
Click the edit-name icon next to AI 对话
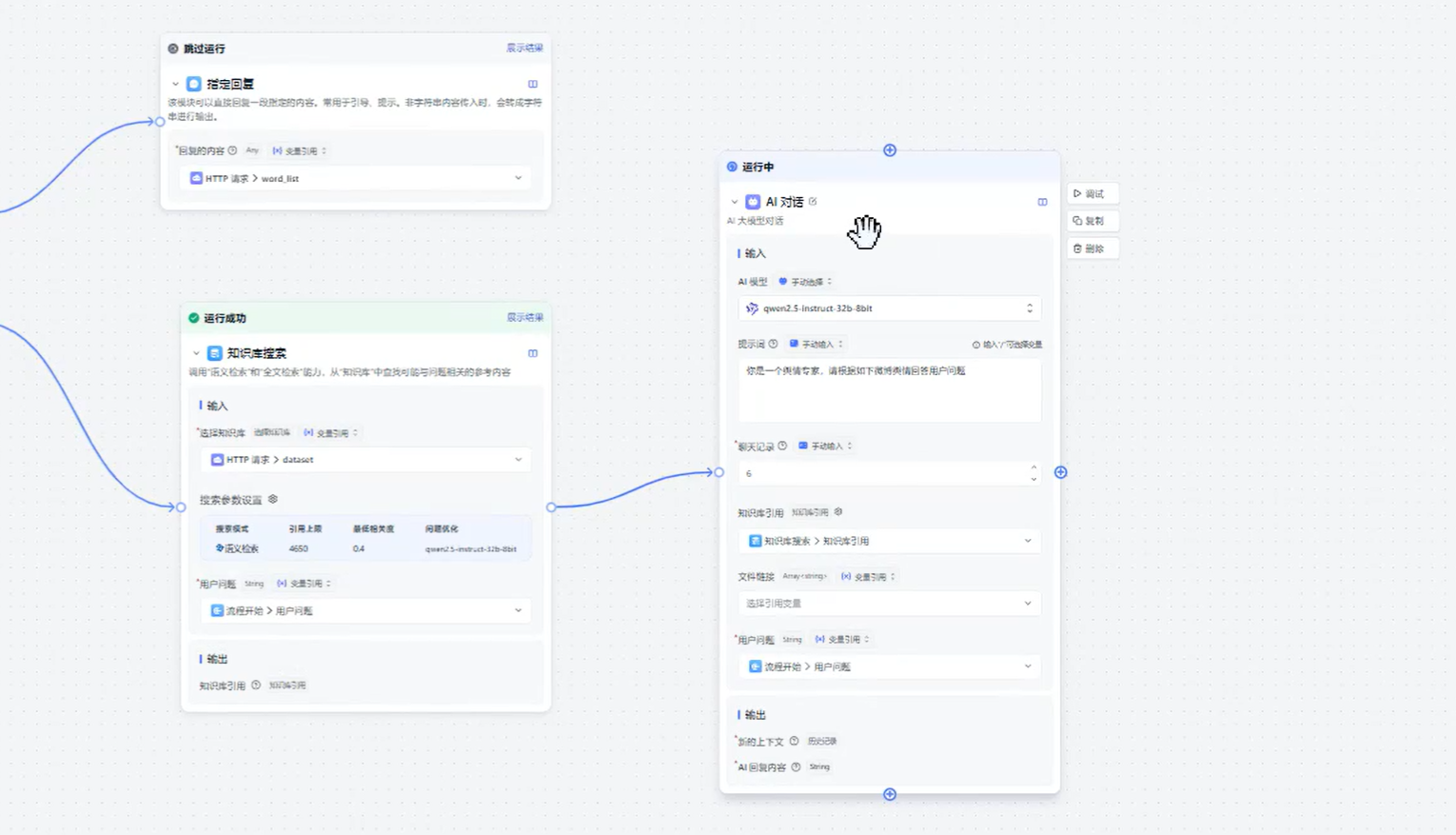[813, 202]
